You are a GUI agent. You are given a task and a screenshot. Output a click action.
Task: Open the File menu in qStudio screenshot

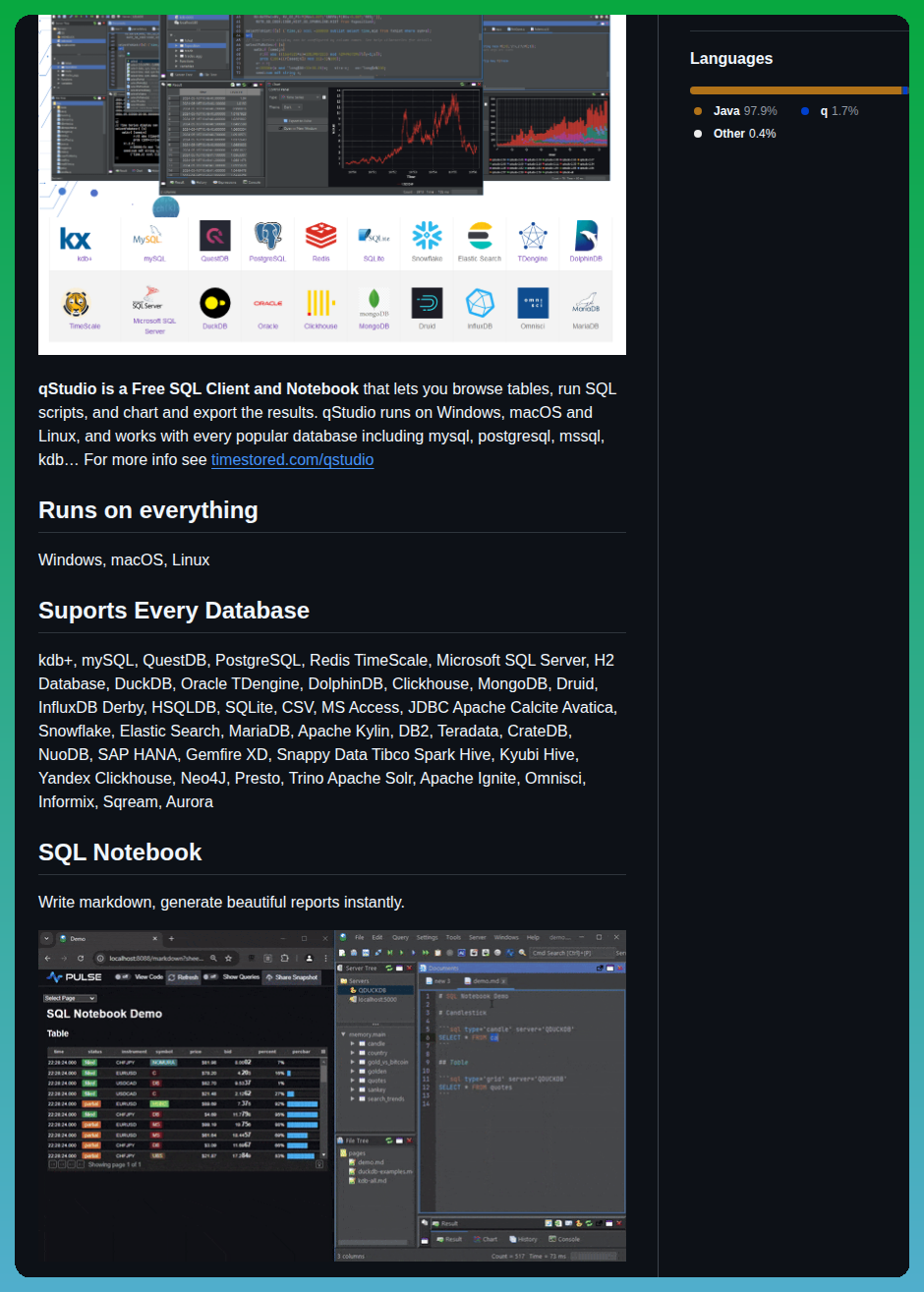coord(360,938)
